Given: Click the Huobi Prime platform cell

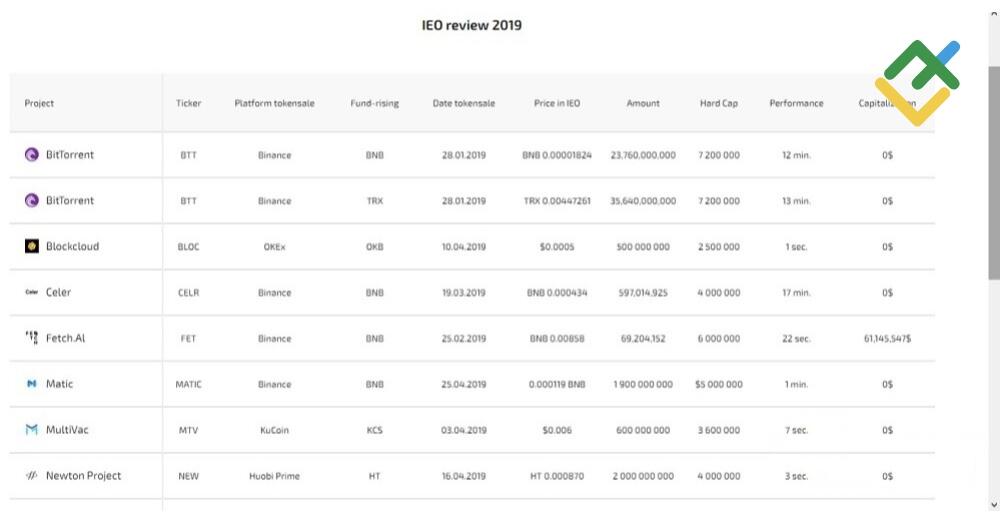Looking at the screenshot, I should coord(274,476).
